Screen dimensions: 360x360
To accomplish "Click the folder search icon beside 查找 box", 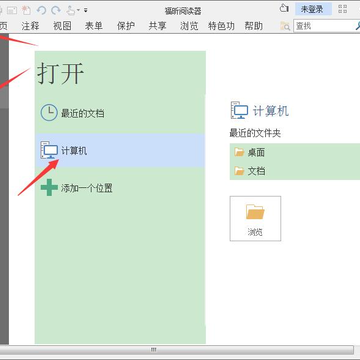I will pos(285,26).
